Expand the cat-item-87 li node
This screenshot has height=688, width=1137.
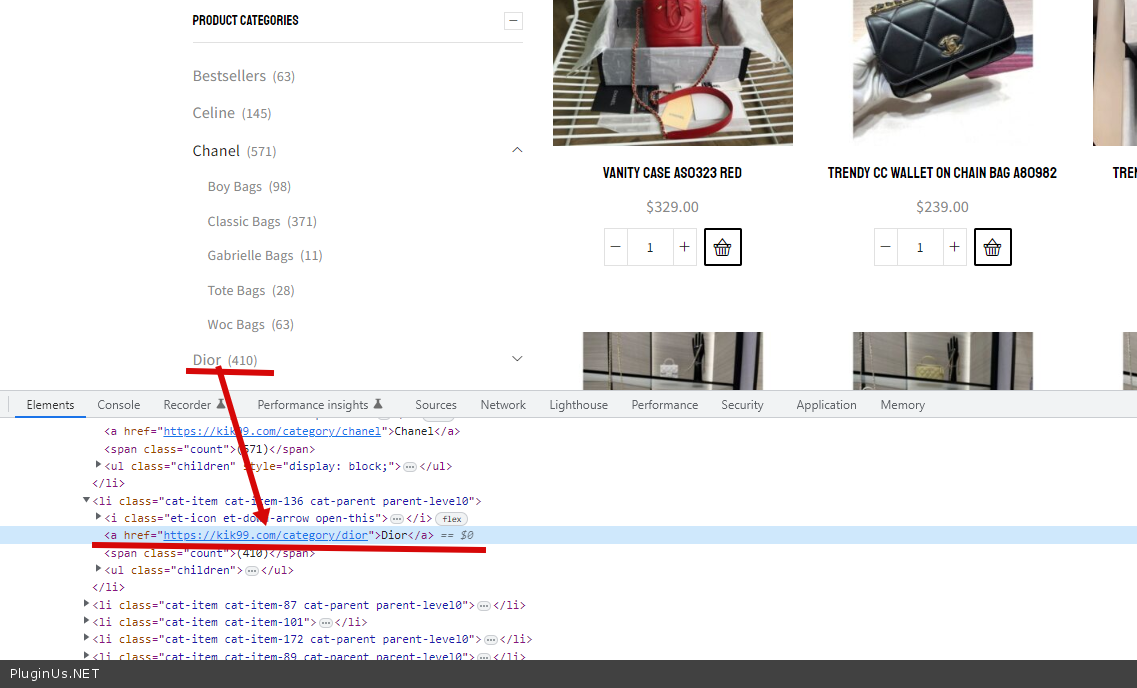(87, 605)
